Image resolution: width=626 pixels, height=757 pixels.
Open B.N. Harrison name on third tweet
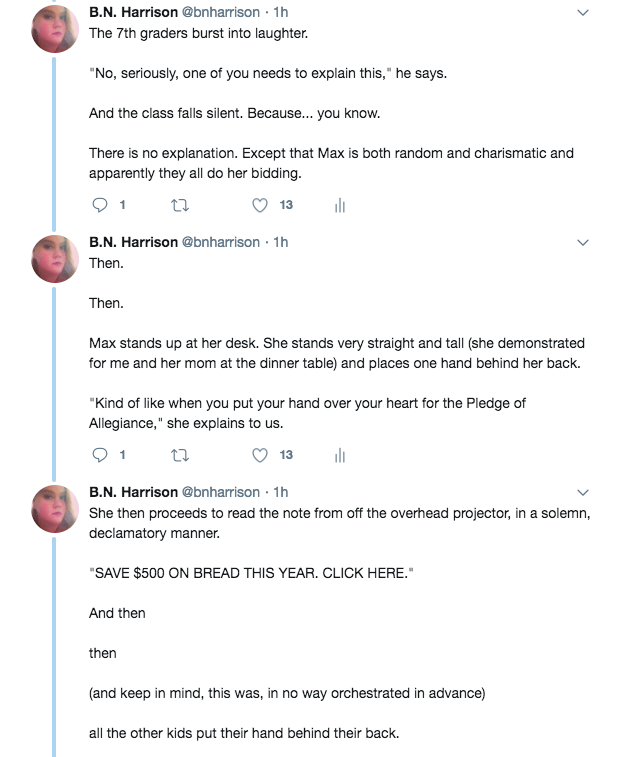(x=132, y=492)
